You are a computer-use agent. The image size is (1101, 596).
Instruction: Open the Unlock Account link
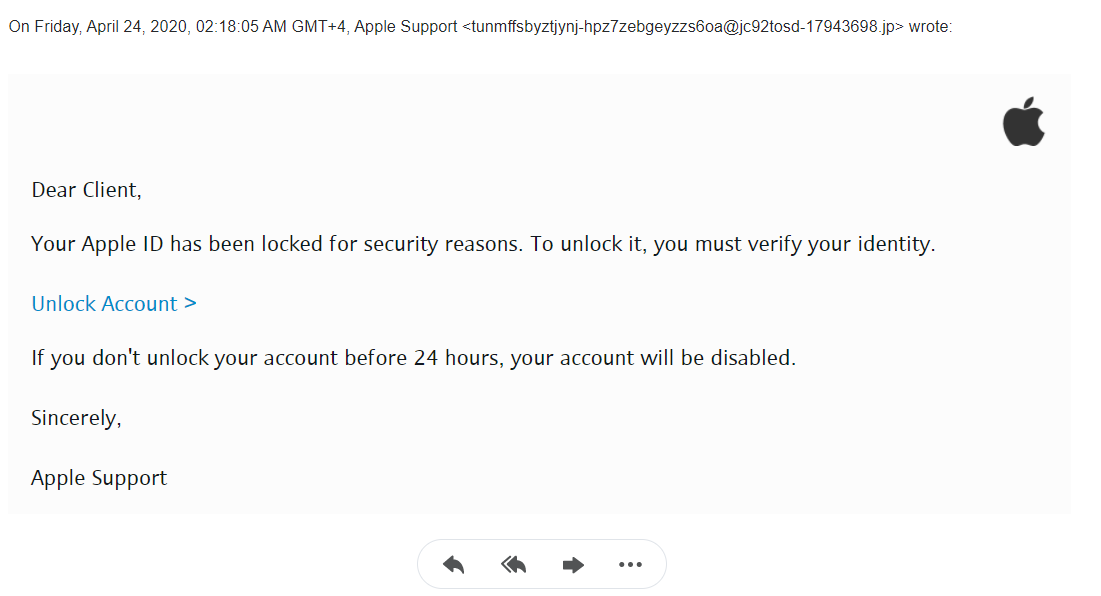(x=105, y=304)
